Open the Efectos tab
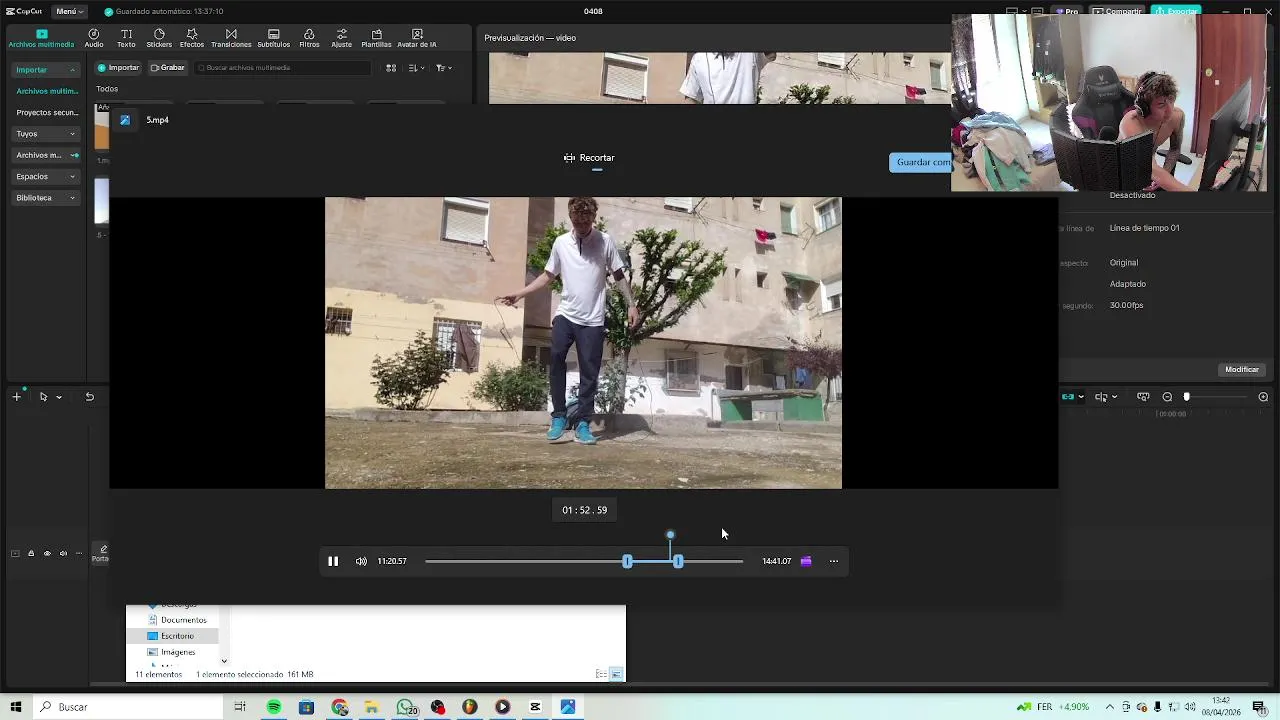1280x720 pixels. [192, 39]
